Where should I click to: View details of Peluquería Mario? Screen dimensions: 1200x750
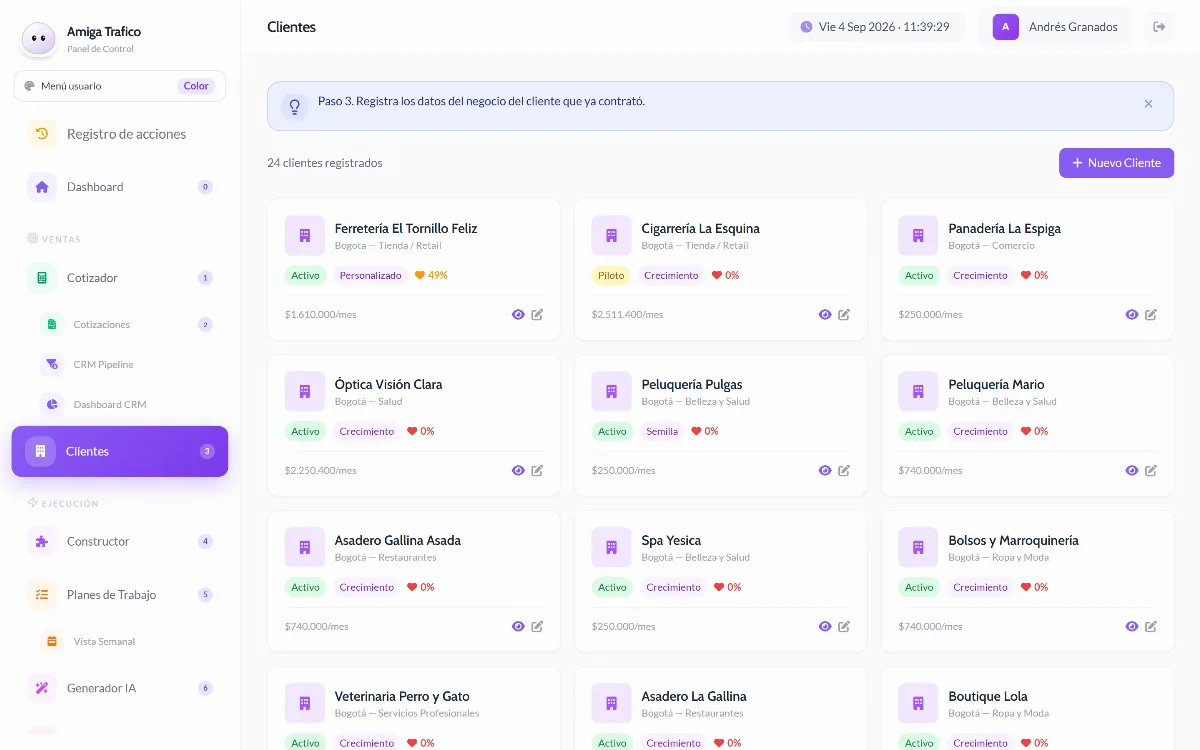(1132, 470)
